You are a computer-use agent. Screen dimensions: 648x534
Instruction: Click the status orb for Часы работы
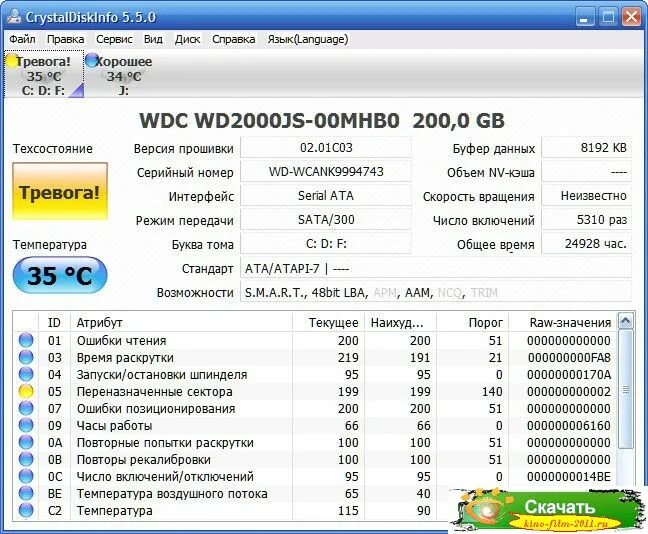click(26, 425)
